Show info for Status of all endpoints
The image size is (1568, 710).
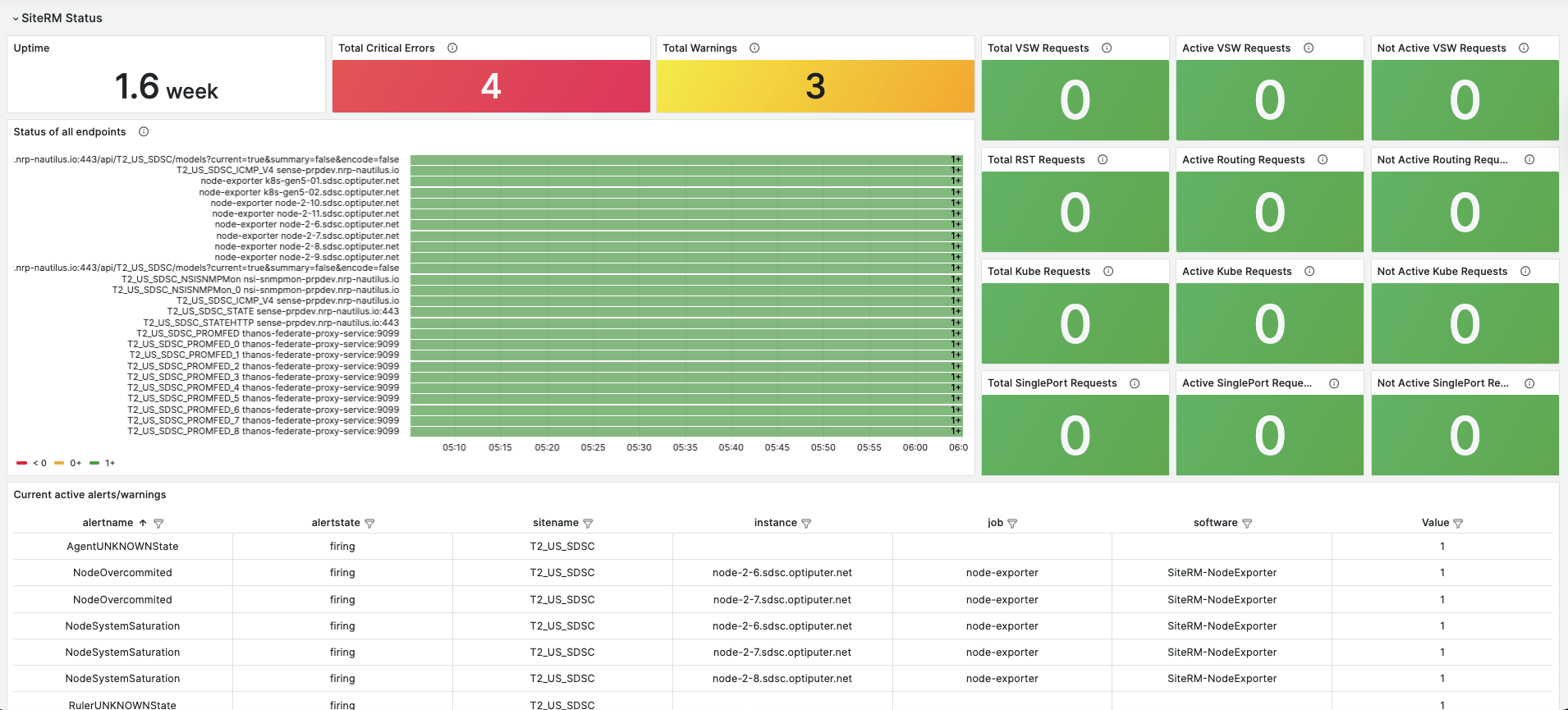(x=144, y=132)
